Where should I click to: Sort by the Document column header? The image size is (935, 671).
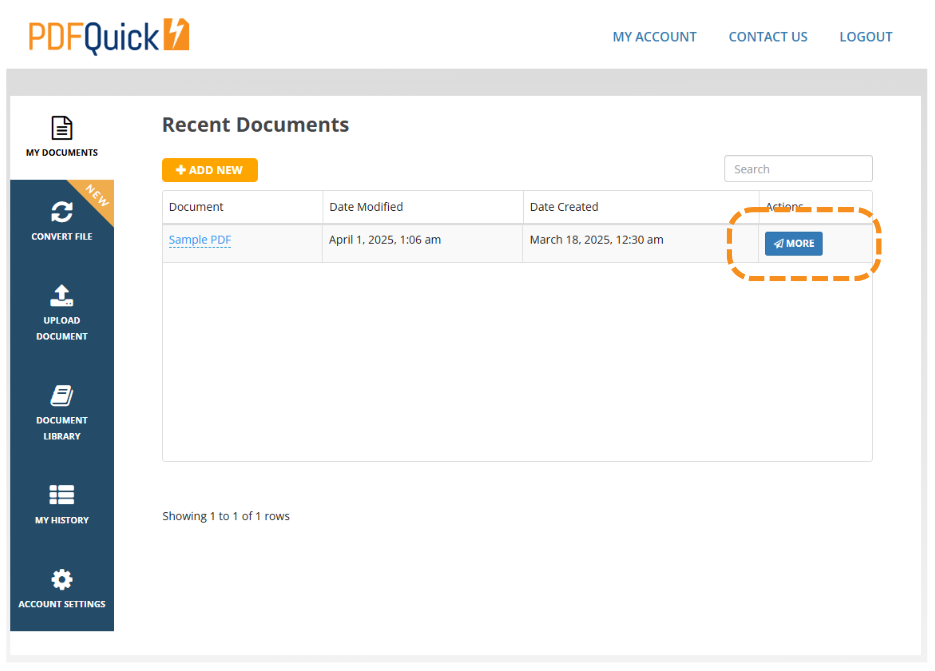click(243, 207)
